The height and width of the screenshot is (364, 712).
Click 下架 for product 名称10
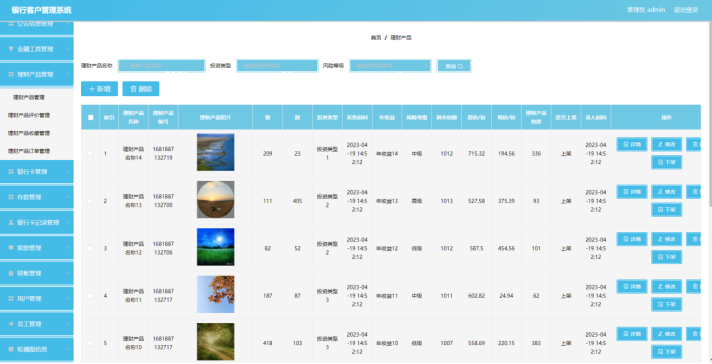667,352
